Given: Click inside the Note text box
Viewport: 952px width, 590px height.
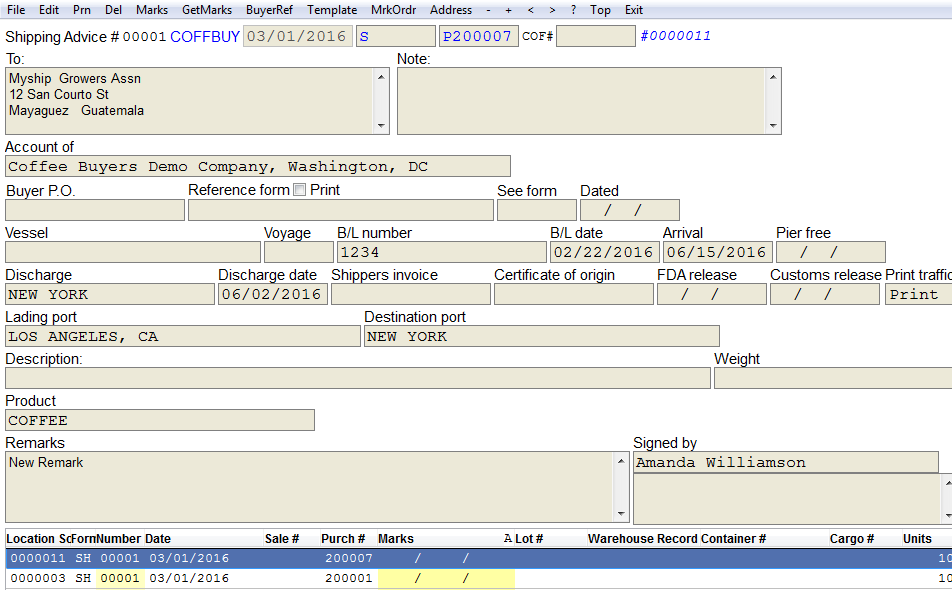Looking at the screenshot, I should (582, 101).
